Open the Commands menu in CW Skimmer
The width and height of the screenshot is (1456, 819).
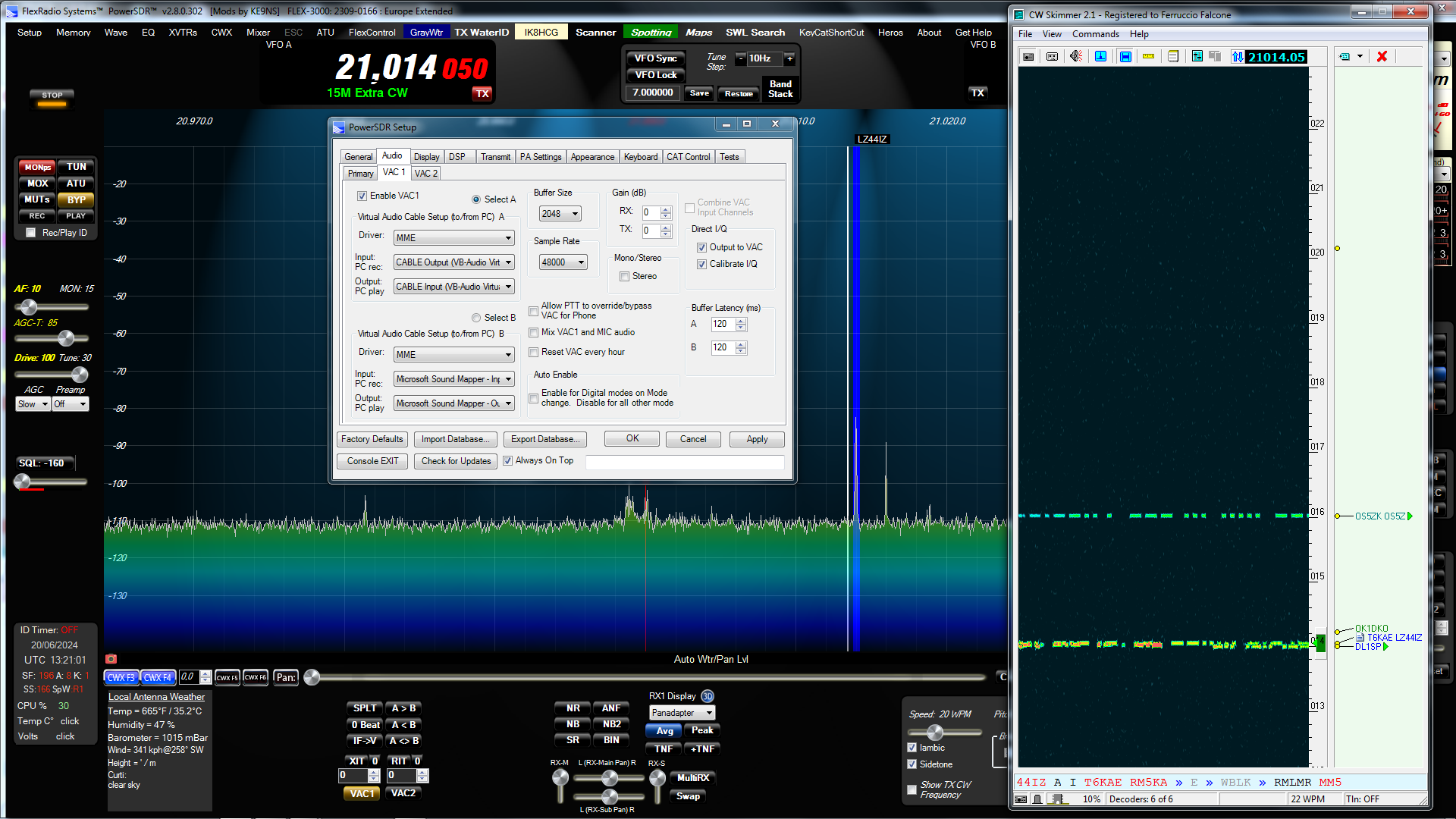1095,34
